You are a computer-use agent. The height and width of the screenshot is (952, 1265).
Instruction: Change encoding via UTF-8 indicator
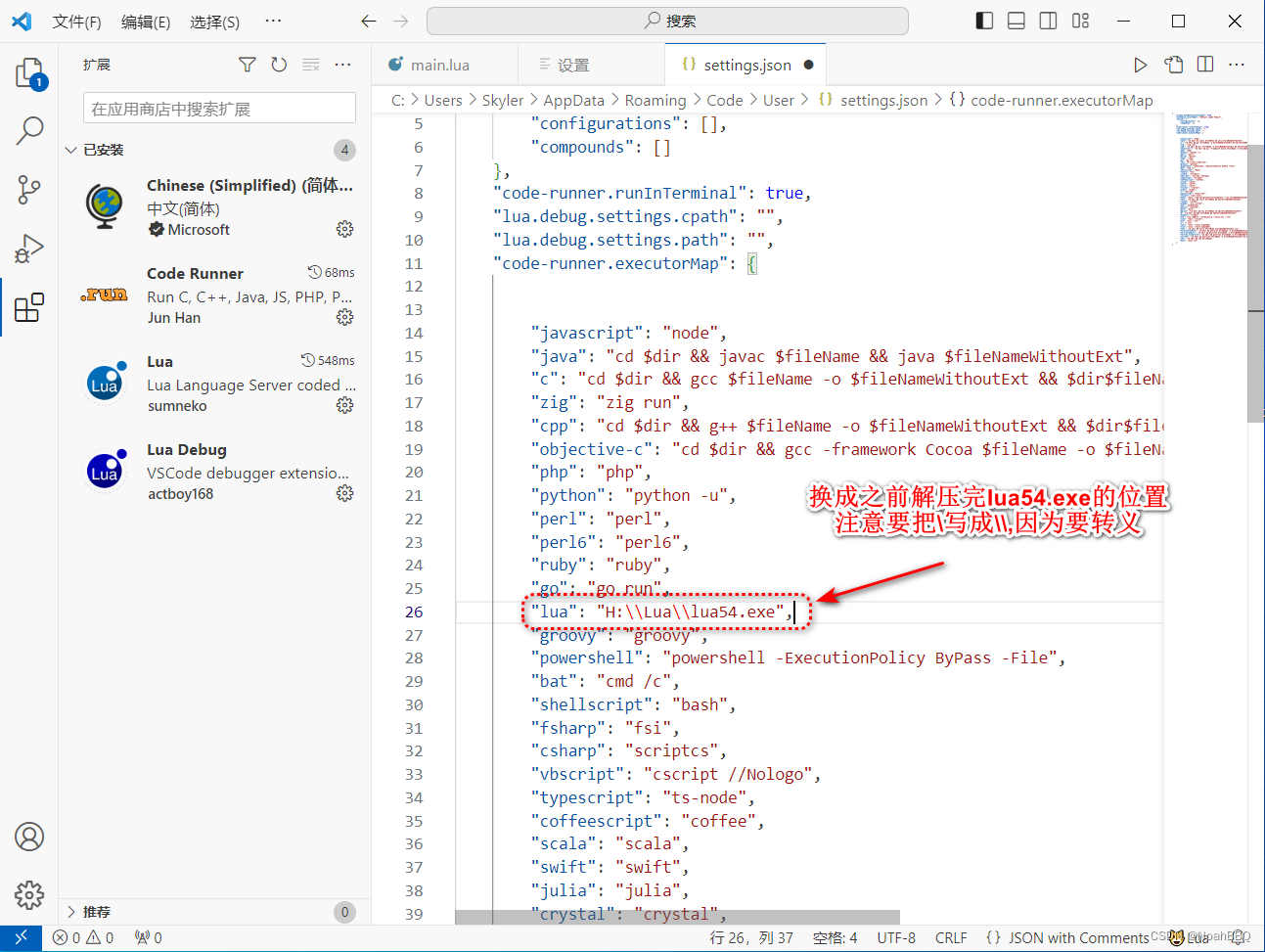coord(896,937)
